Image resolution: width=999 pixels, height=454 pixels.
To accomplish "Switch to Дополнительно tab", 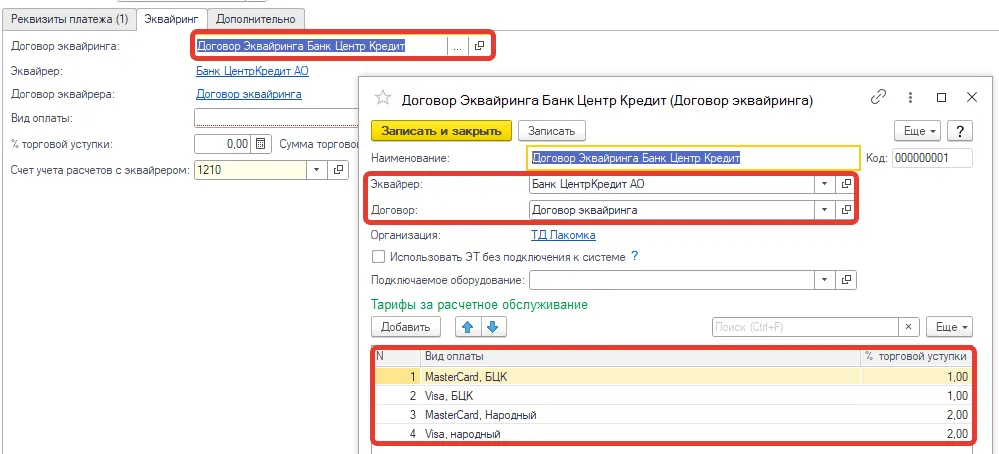I will (x=256, y=19).
